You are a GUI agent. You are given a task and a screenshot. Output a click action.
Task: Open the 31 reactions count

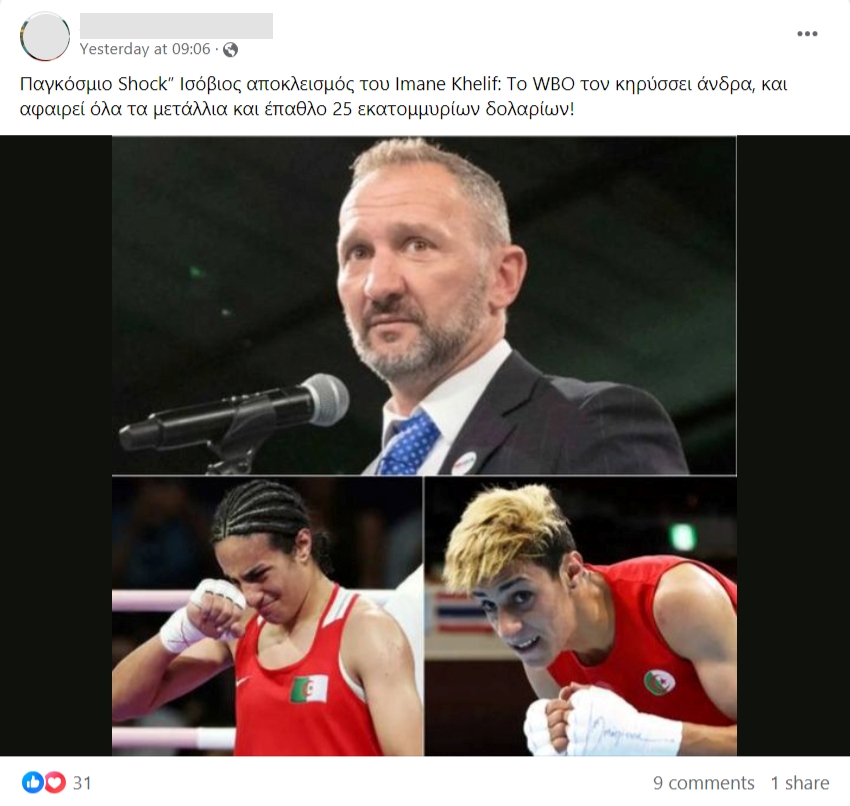pyautogui.click(x=82, y=783)
